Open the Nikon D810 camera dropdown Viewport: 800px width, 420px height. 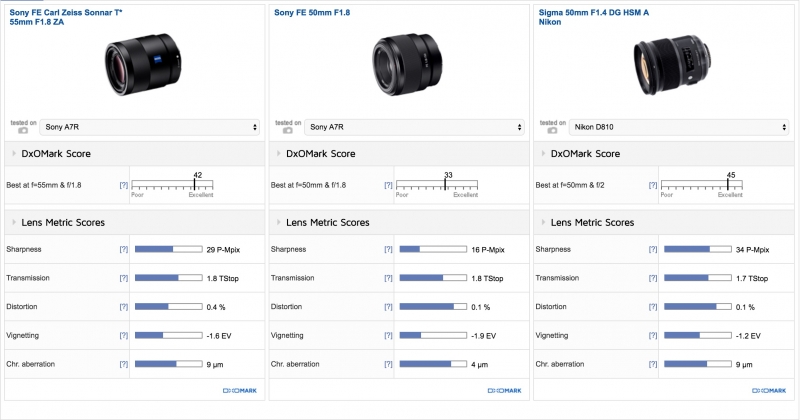pos(679,127)
